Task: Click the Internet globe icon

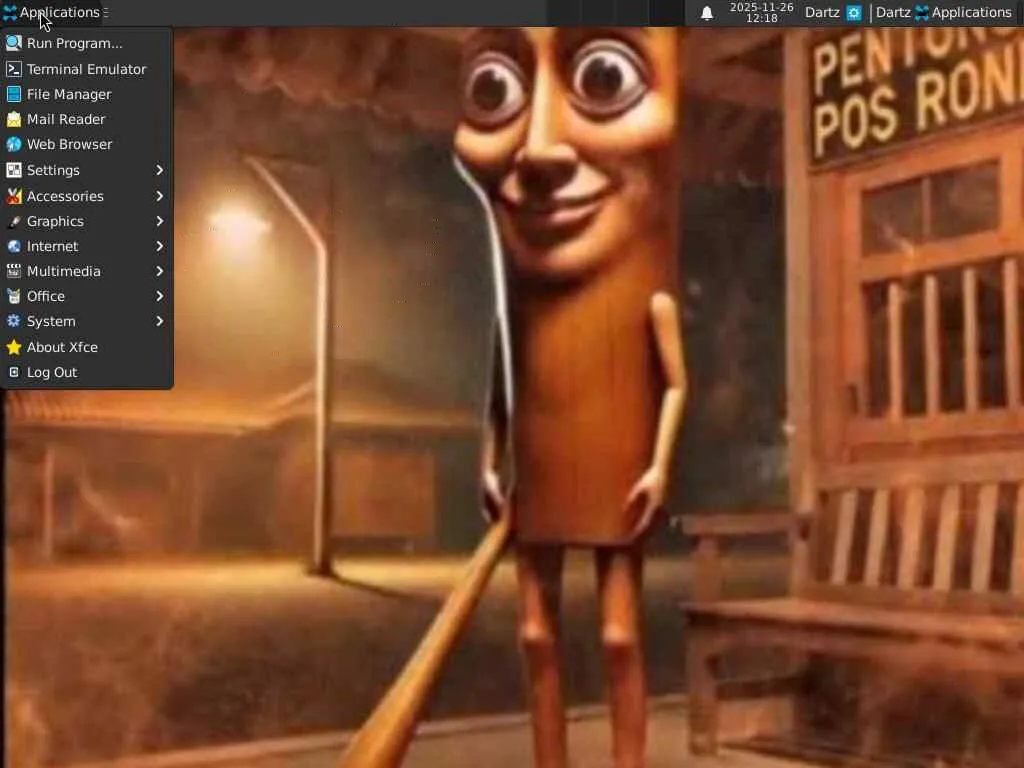Action: click(x=14, y=246)
